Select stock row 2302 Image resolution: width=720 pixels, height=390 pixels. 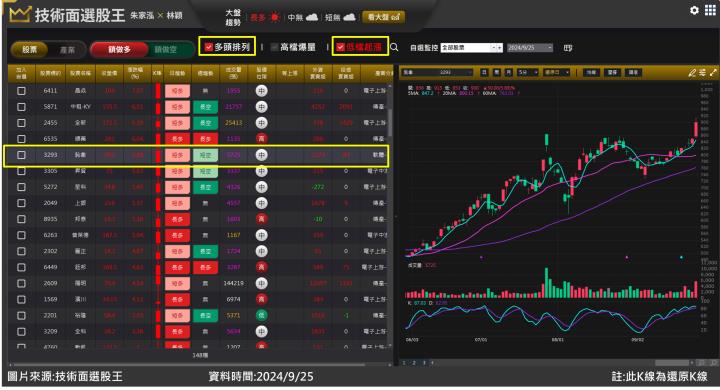pos(197,251)
